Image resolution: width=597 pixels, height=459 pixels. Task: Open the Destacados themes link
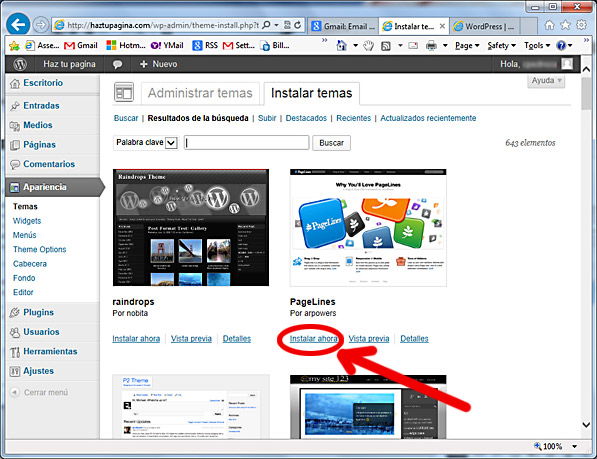306,118
